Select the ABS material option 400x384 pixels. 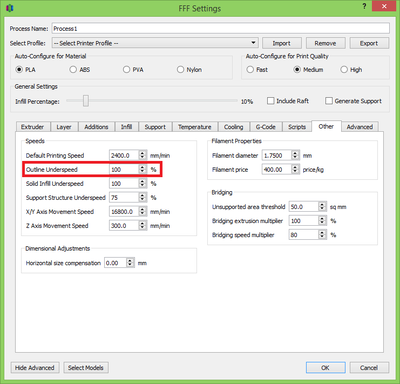coord(80,70)
